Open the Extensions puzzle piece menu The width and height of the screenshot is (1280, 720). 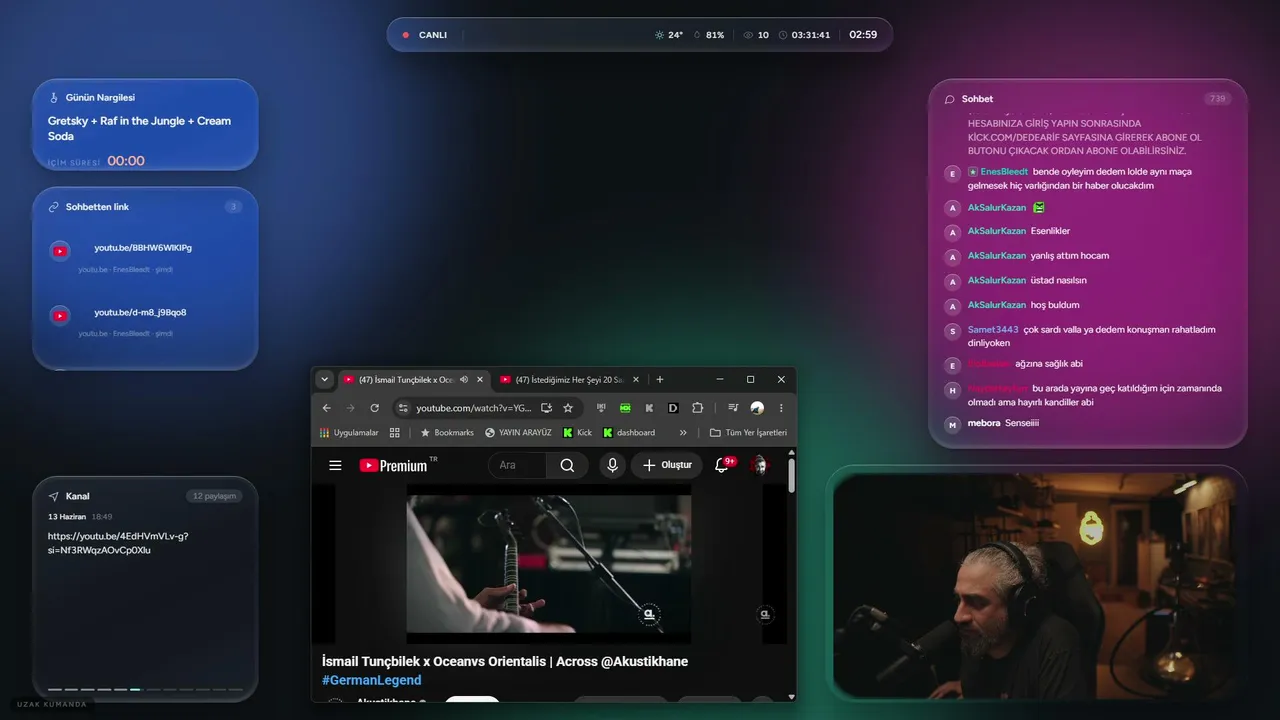click(698, 408)
